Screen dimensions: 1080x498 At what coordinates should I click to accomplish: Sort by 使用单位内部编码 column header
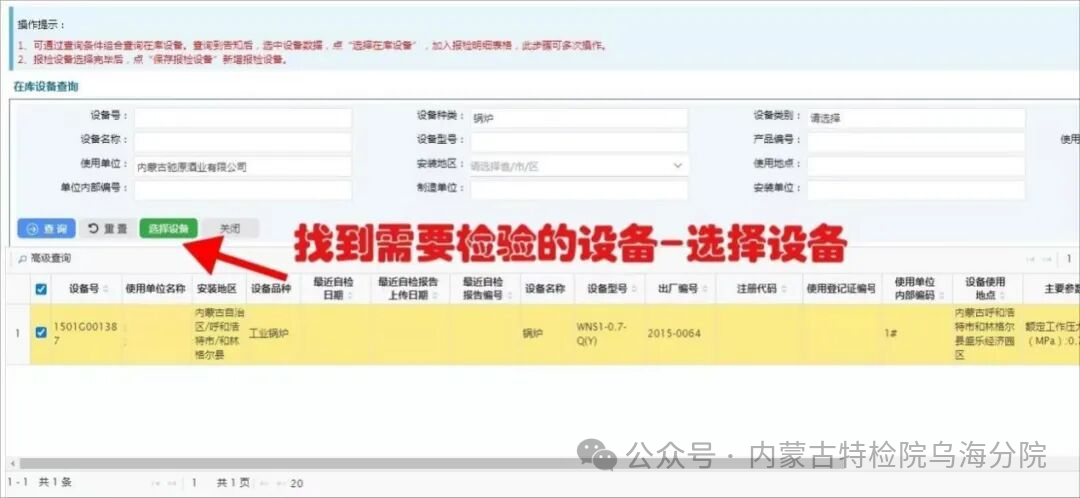(917, 289)
